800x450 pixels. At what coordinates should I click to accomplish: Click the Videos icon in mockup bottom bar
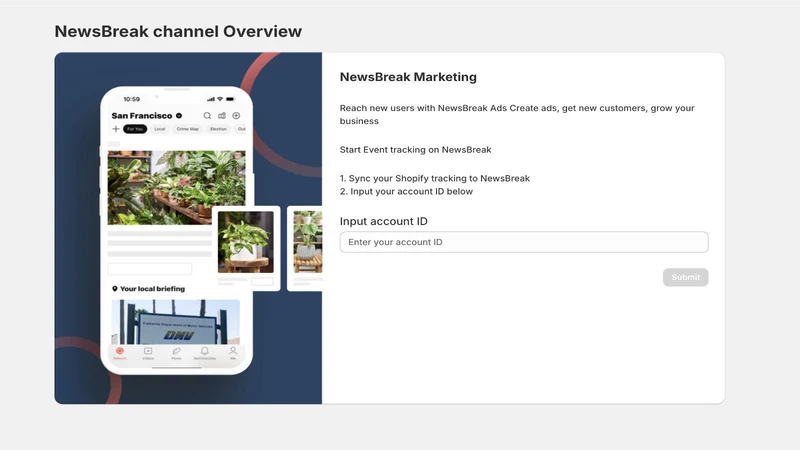pyautogui.click(x=148, y=353)
